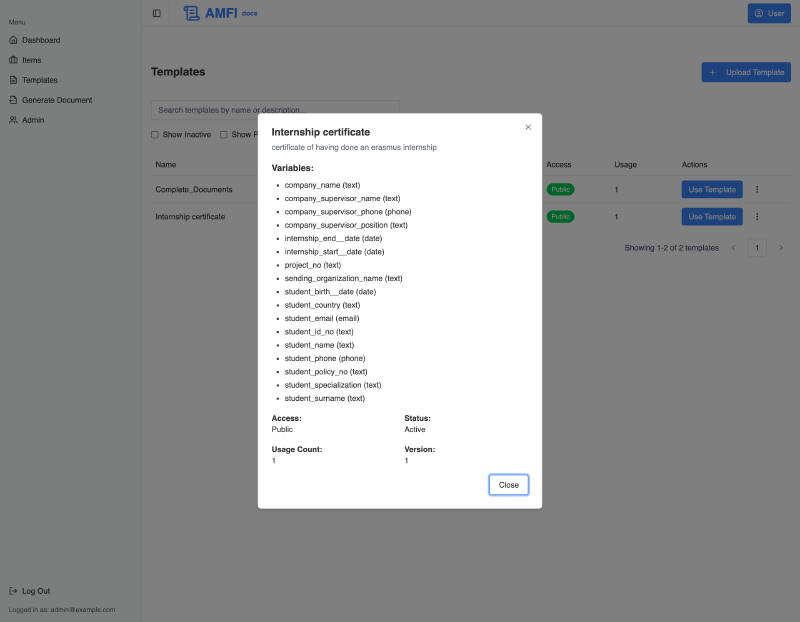Click the Status value Active
800x622 pixels.
coord(415,429)
